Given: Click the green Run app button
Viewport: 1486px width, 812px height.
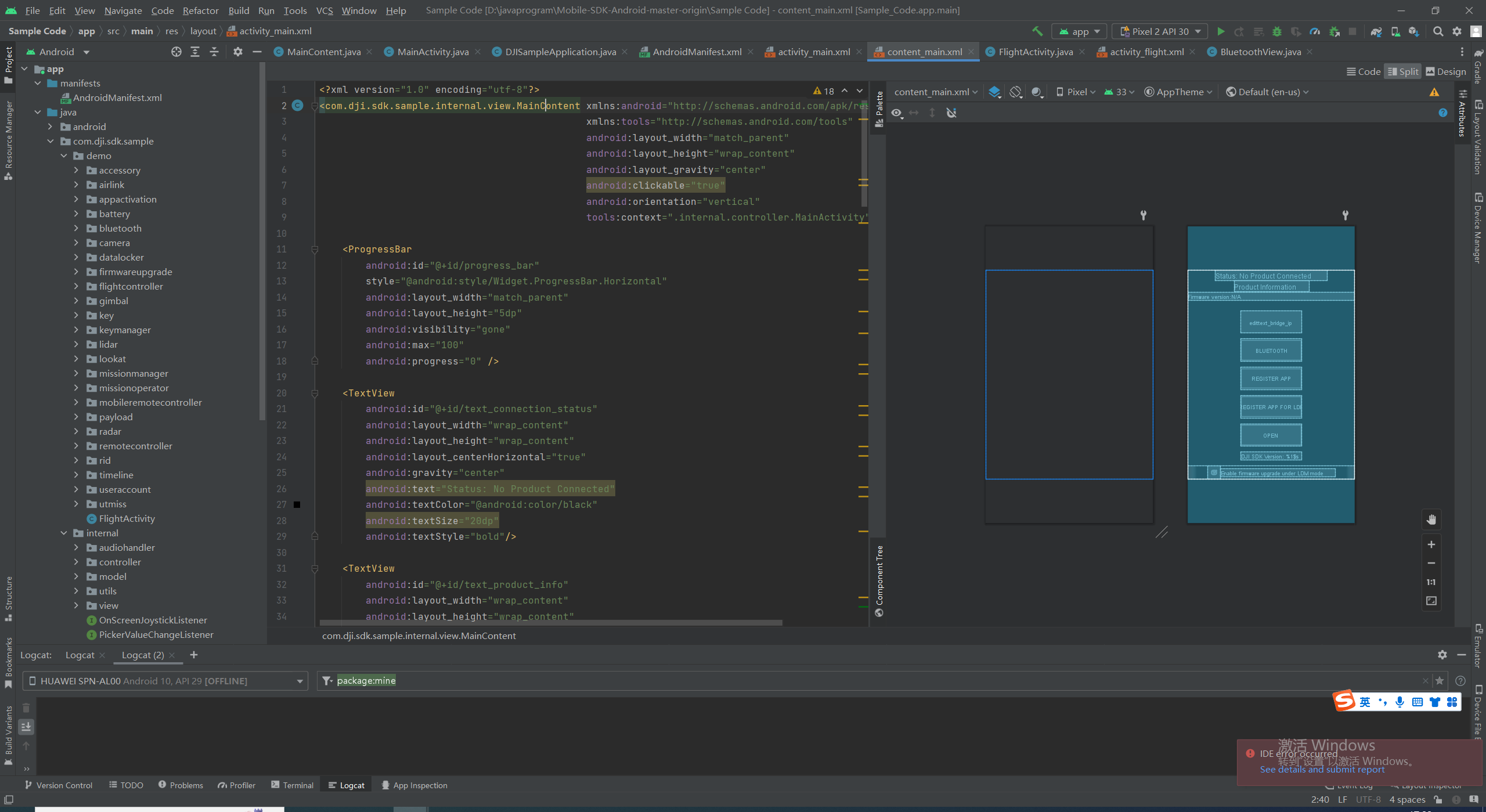Looking at the screenshot, I should pyautogui.click(x=1221, y=31).
